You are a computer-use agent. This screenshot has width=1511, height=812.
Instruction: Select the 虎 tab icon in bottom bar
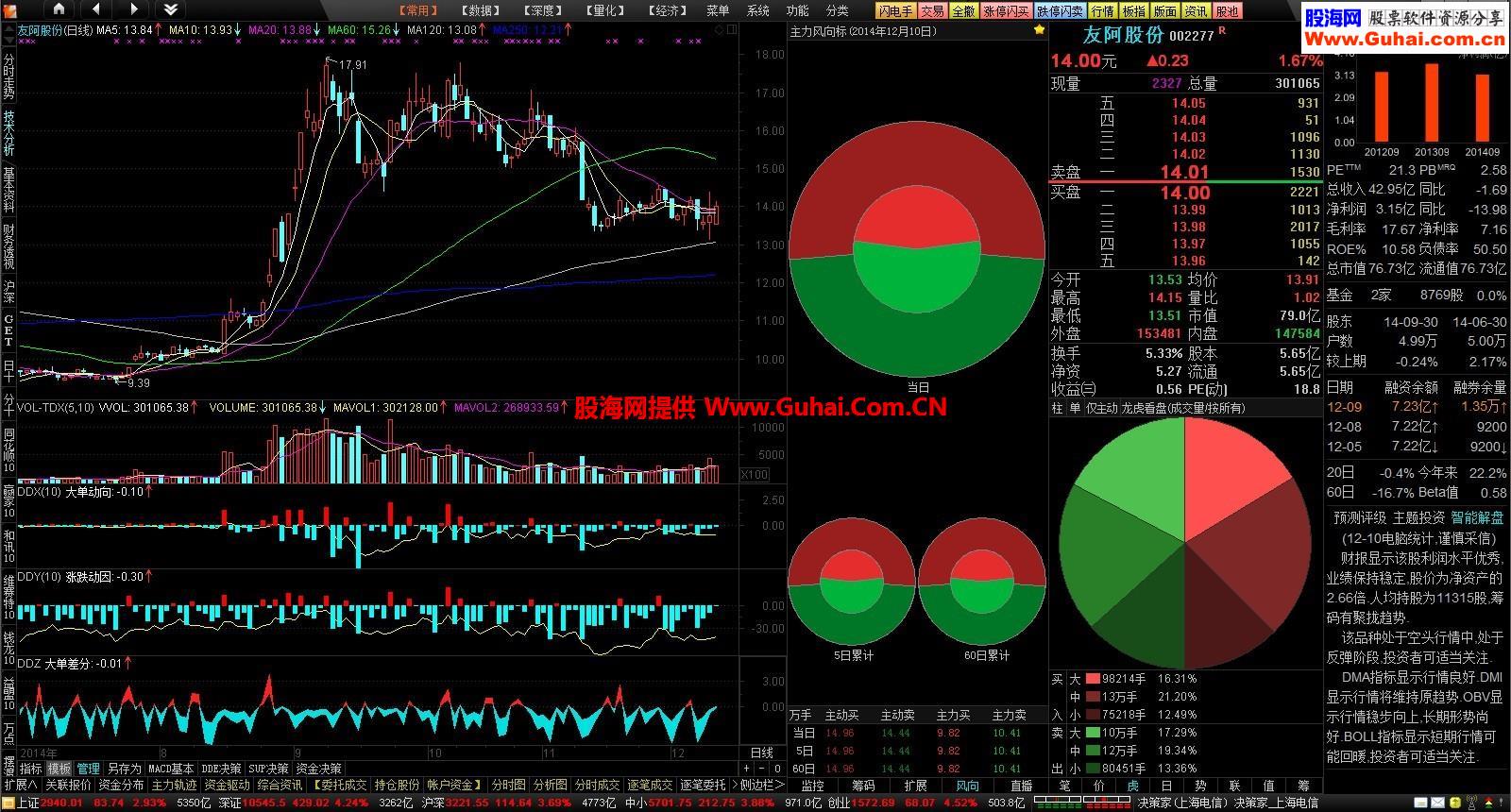[1133, 786]
